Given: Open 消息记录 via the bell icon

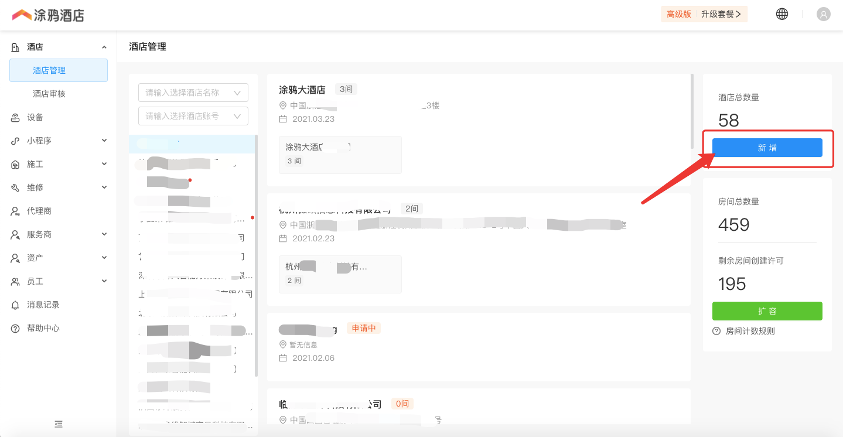Looking at the screenshot, I should pyautogui.click(x=15, y=305).
